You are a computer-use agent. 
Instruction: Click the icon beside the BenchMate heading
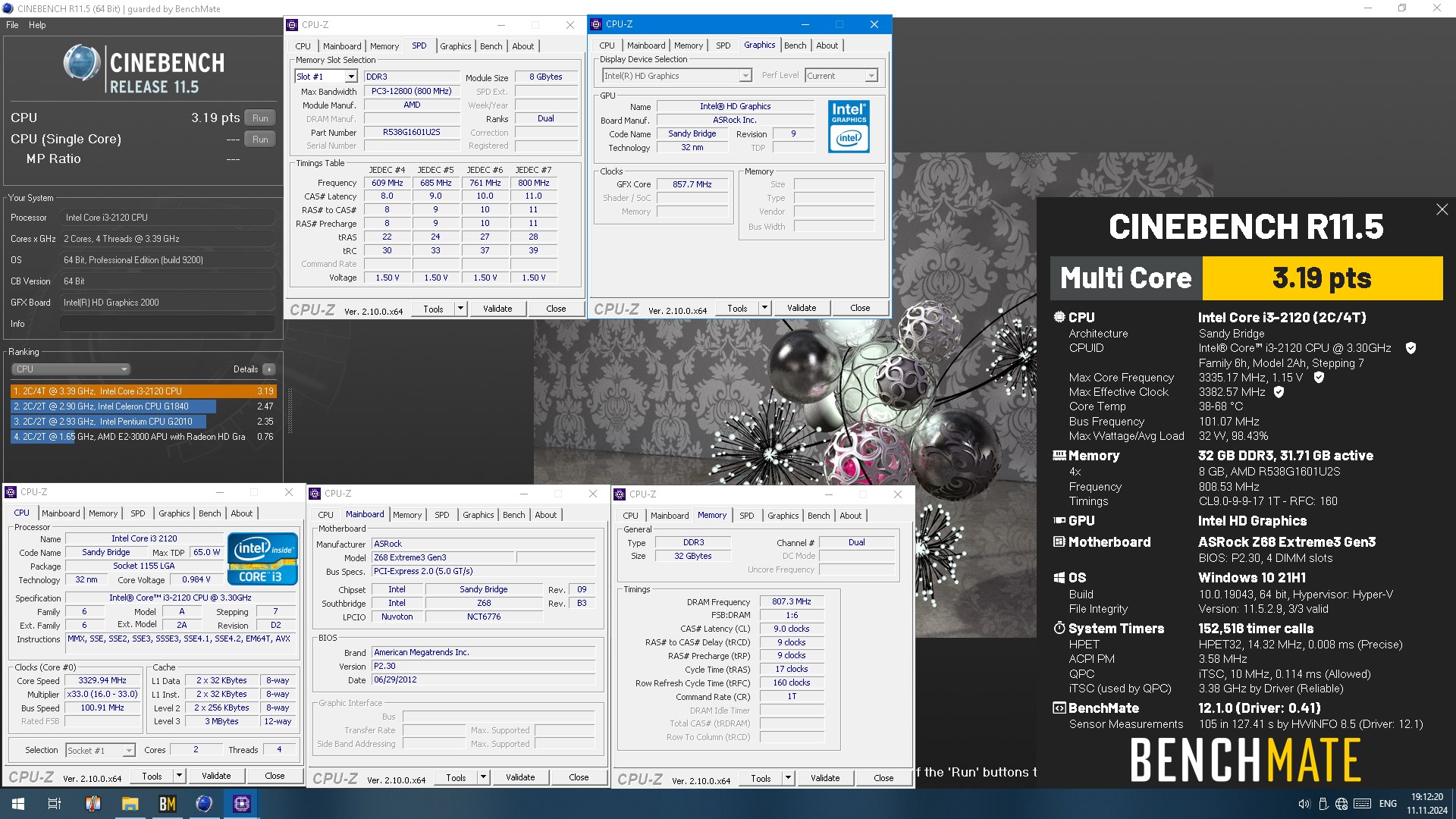[1059, 708]
